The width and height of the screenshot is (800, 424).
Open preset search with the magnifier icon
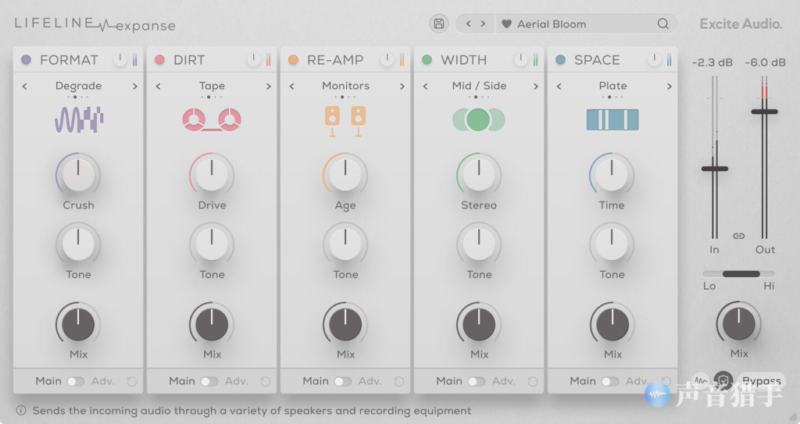click(663, 24)
